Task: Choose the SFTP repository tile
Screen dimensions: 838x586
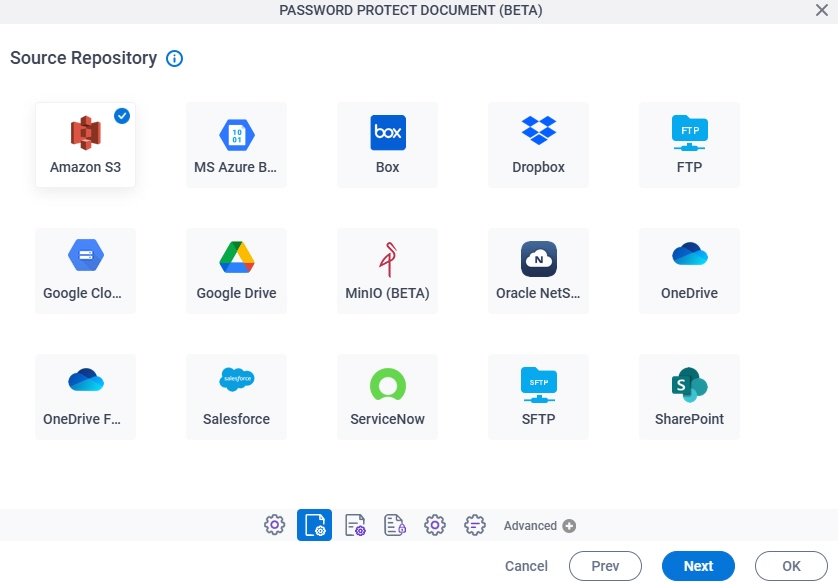Action: pyautogui.click(x=538, y=397)
